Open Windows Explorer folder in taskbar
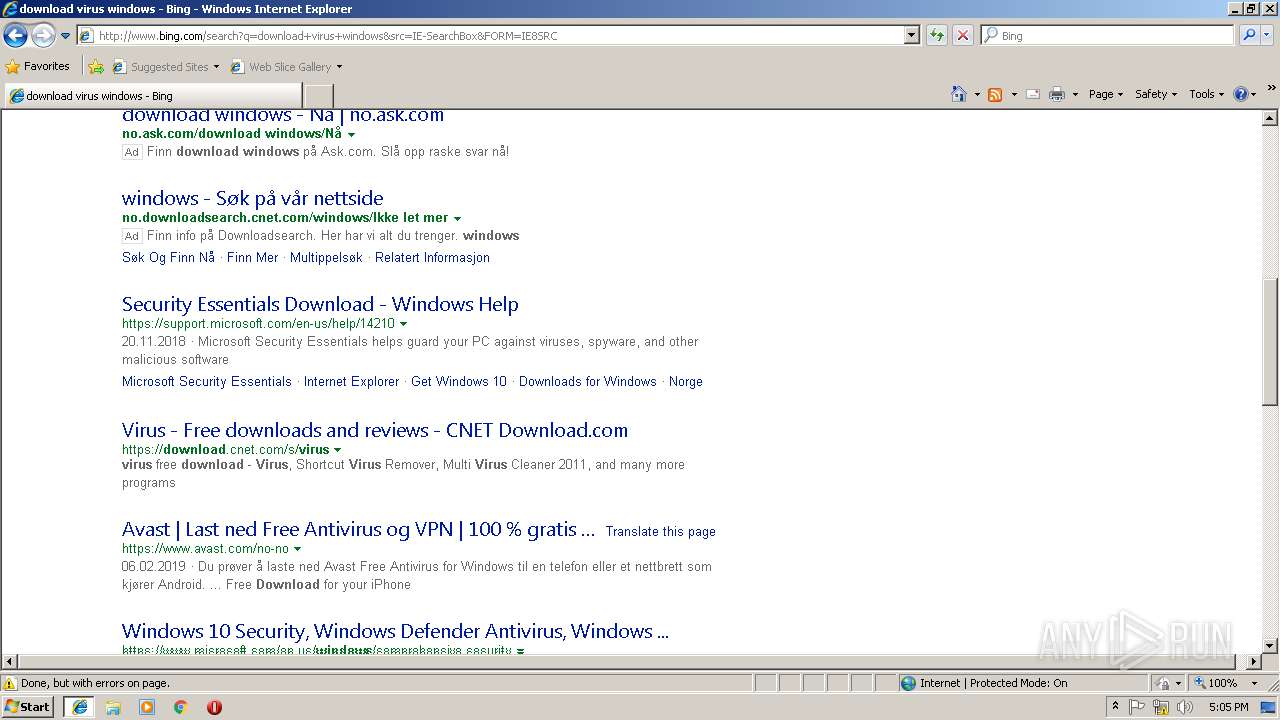1280x720 pixels. coord(113,707)
